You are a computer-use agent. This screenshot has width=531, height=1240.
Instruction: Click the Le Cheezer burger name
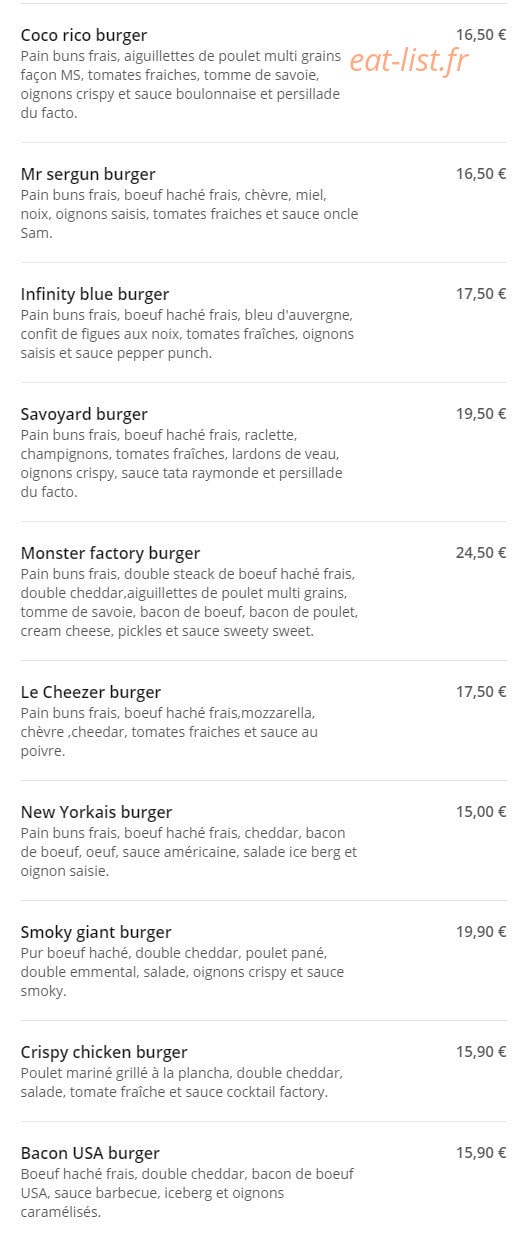91,692
